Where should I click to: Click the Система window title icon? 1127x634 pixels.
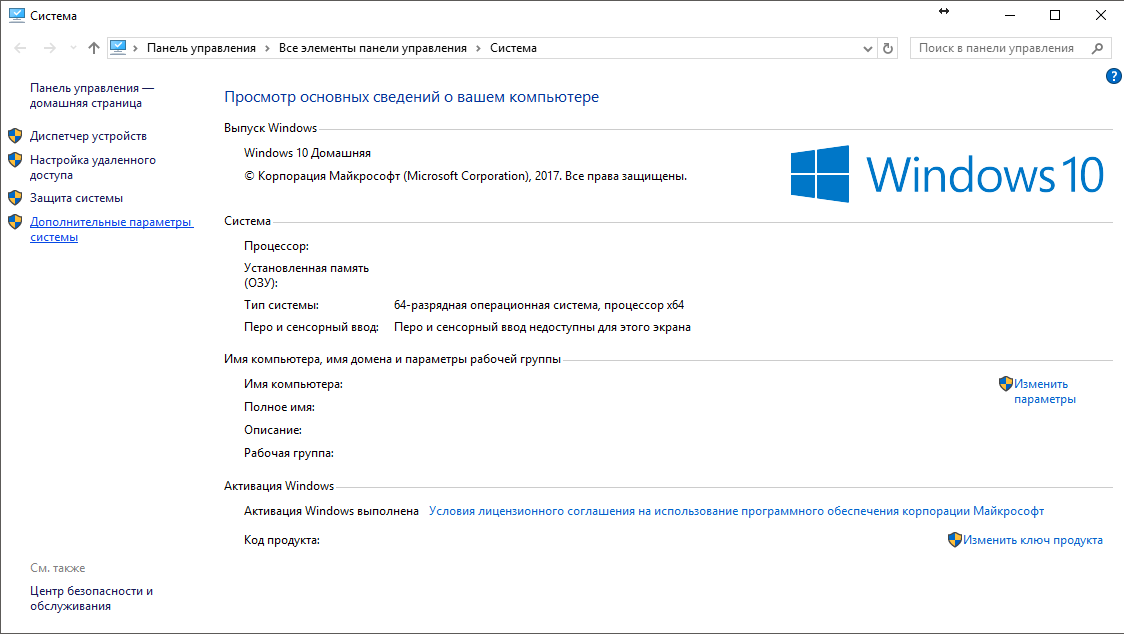pos(17,15)
